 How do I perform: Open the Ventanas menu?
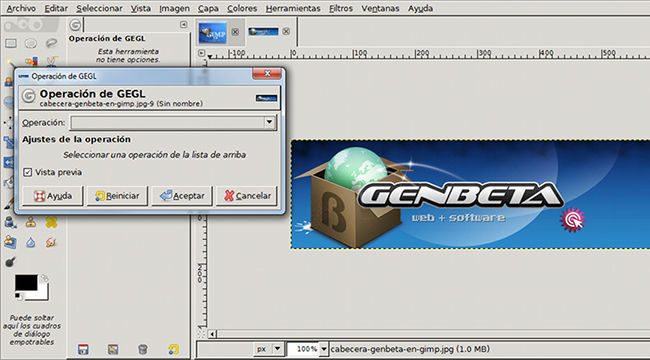(380, 8)
